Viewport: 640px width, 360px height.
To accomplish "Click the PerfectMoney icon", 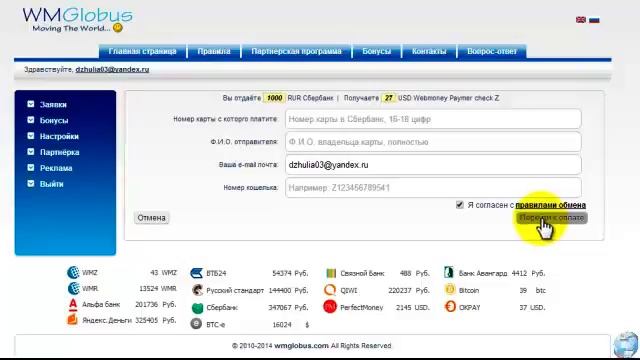I will coord(330,307).
